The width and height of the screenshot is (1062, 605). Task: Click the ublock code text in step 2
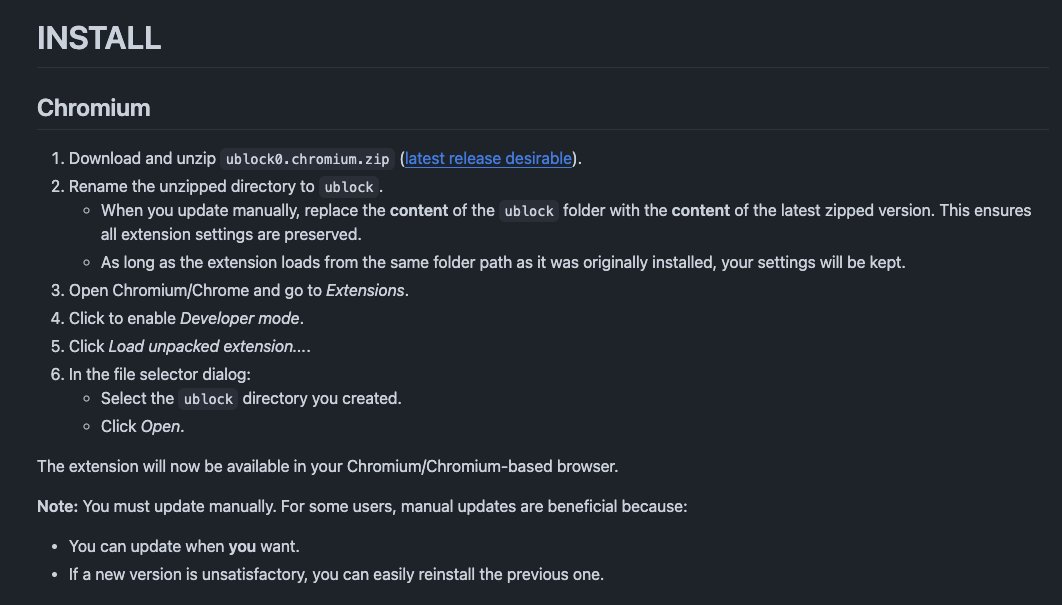pos(349,187)
